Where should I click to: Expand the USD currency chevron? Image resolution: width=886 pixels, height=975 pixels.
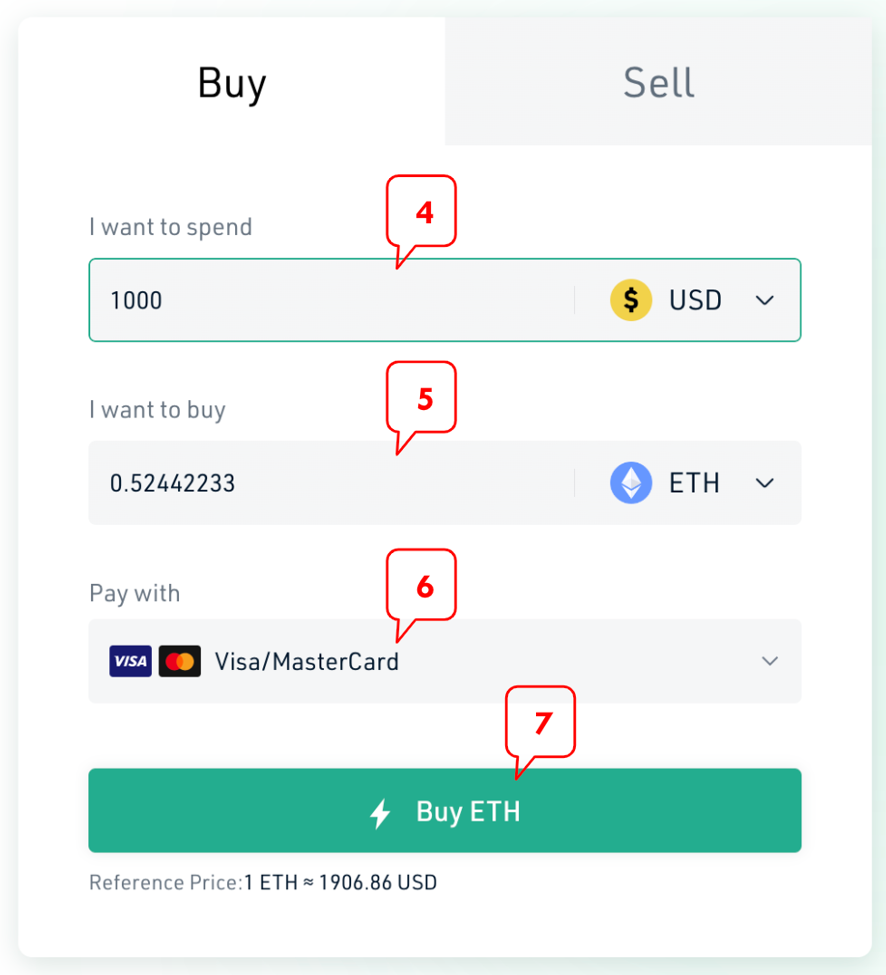(765, 300)
